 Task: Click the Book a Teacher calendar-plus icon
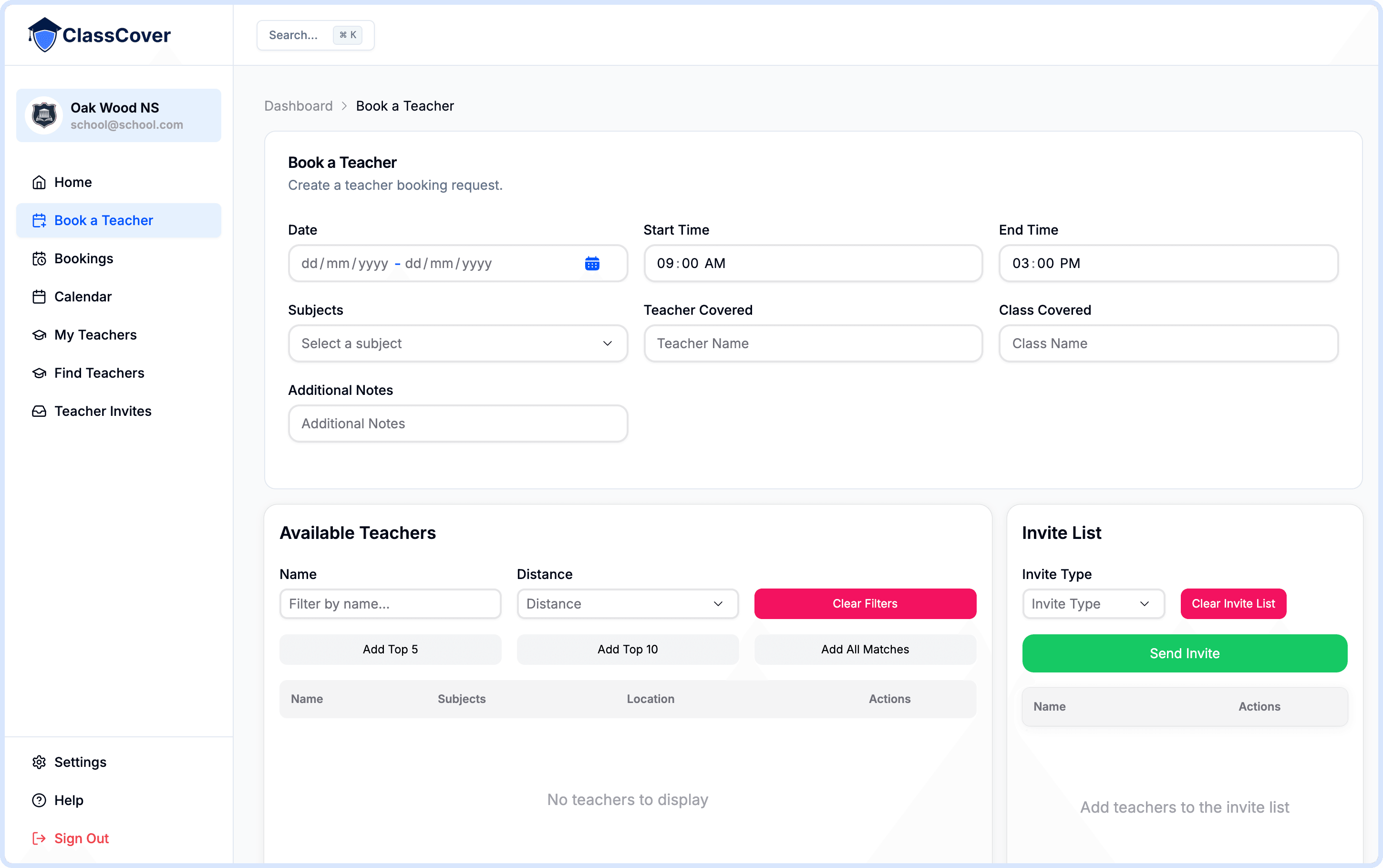point(39,220)
